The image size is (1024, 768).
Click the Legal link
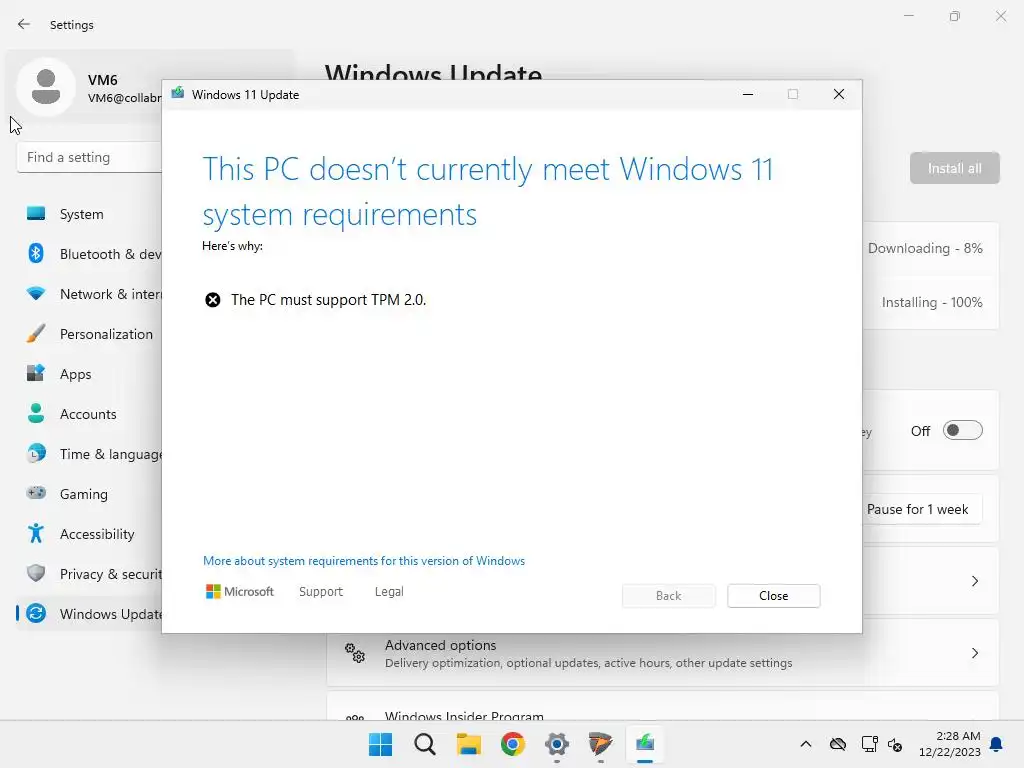point(389,591)
